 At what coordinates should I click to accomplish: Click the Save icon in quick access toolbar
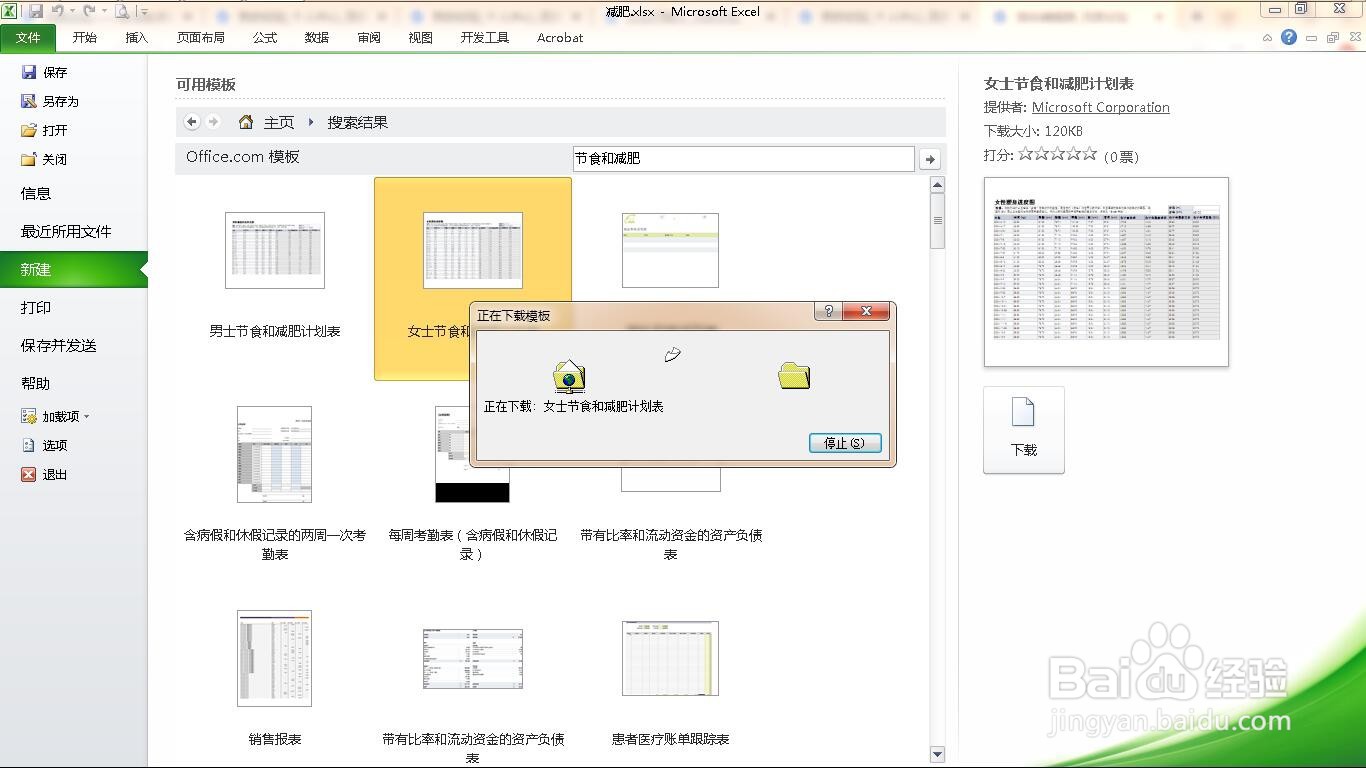point(36,11)
